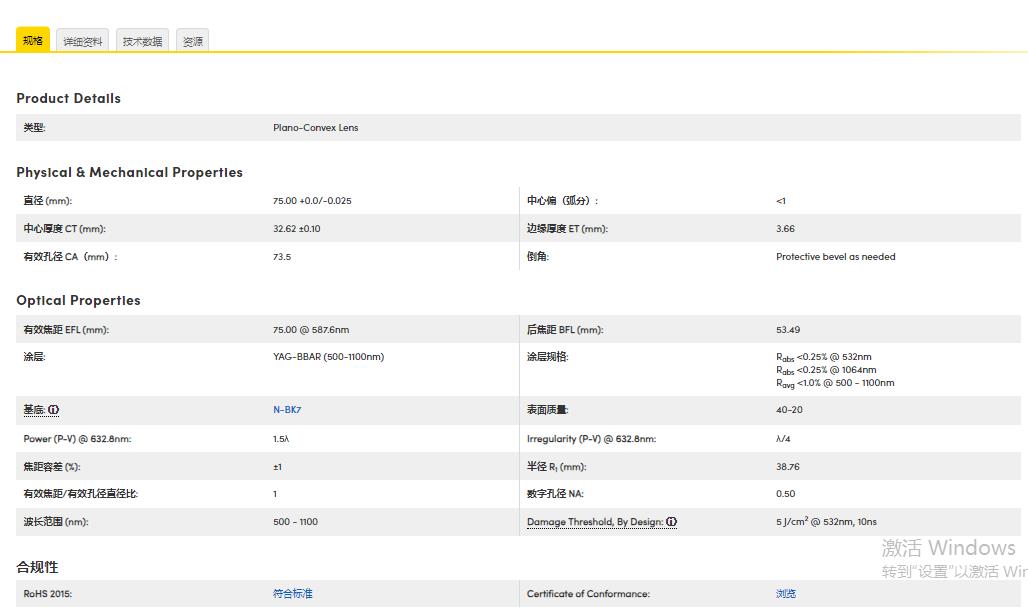Click the 合规性 section heading
The image size is (1028, 613).
pos(37,567)
